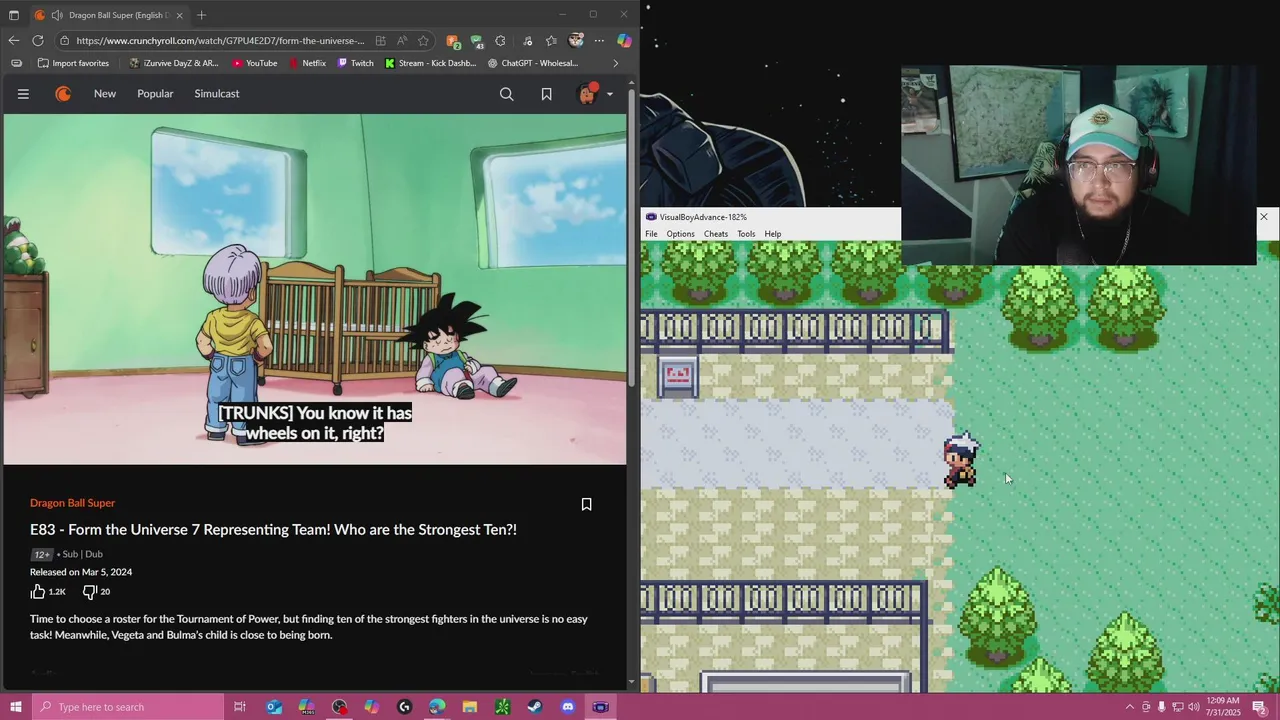This screenshot has width=1280, height=720.
Task: Open VisualBoyAdvance Tools menu
Action: click(x=746, y=234)
